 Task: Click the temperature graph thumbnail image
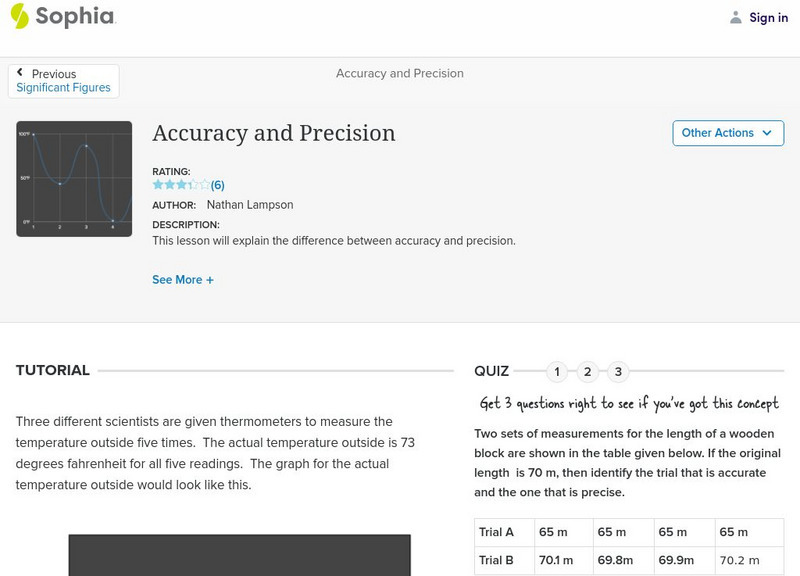75,178
